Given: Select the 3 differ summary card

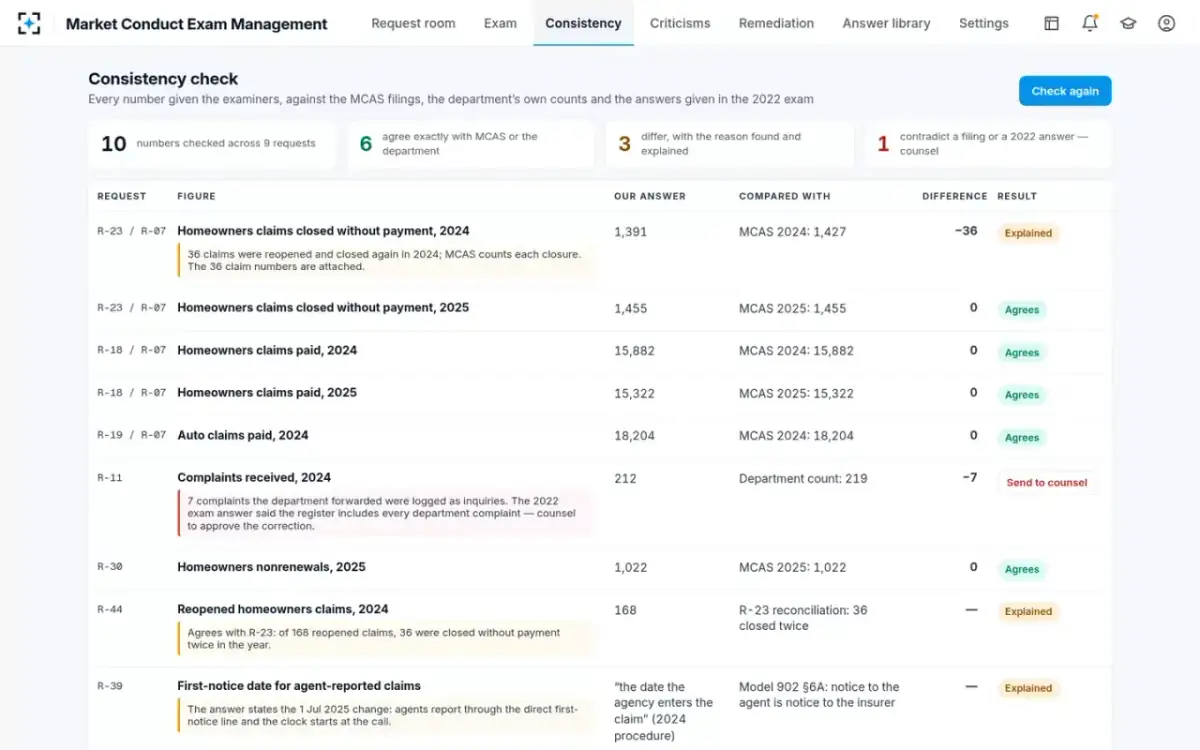Looking at the screenshot, I should point(729,144).
